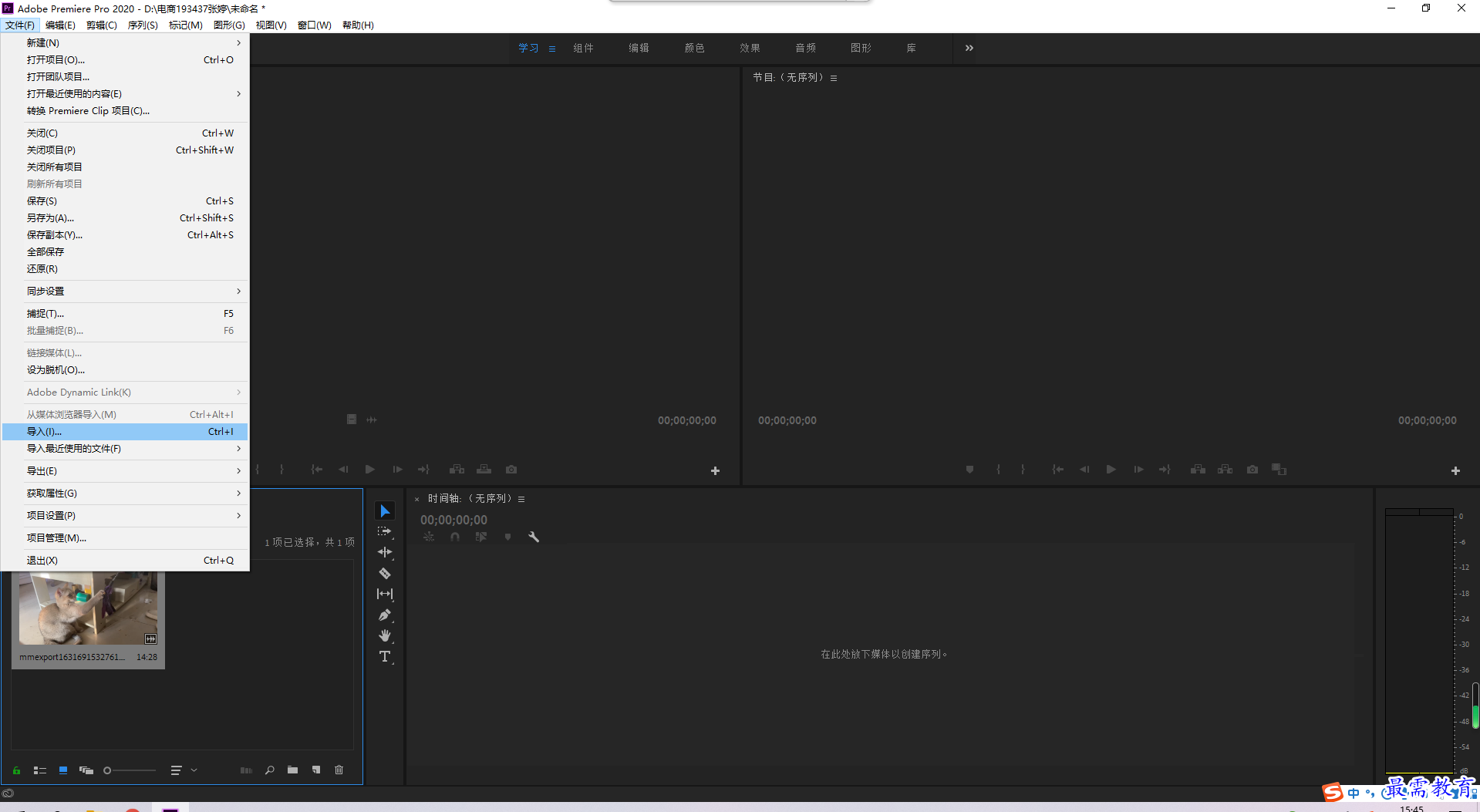
Task: Click Export Frame camera in Source monitor
Action: tap(511, 469)
